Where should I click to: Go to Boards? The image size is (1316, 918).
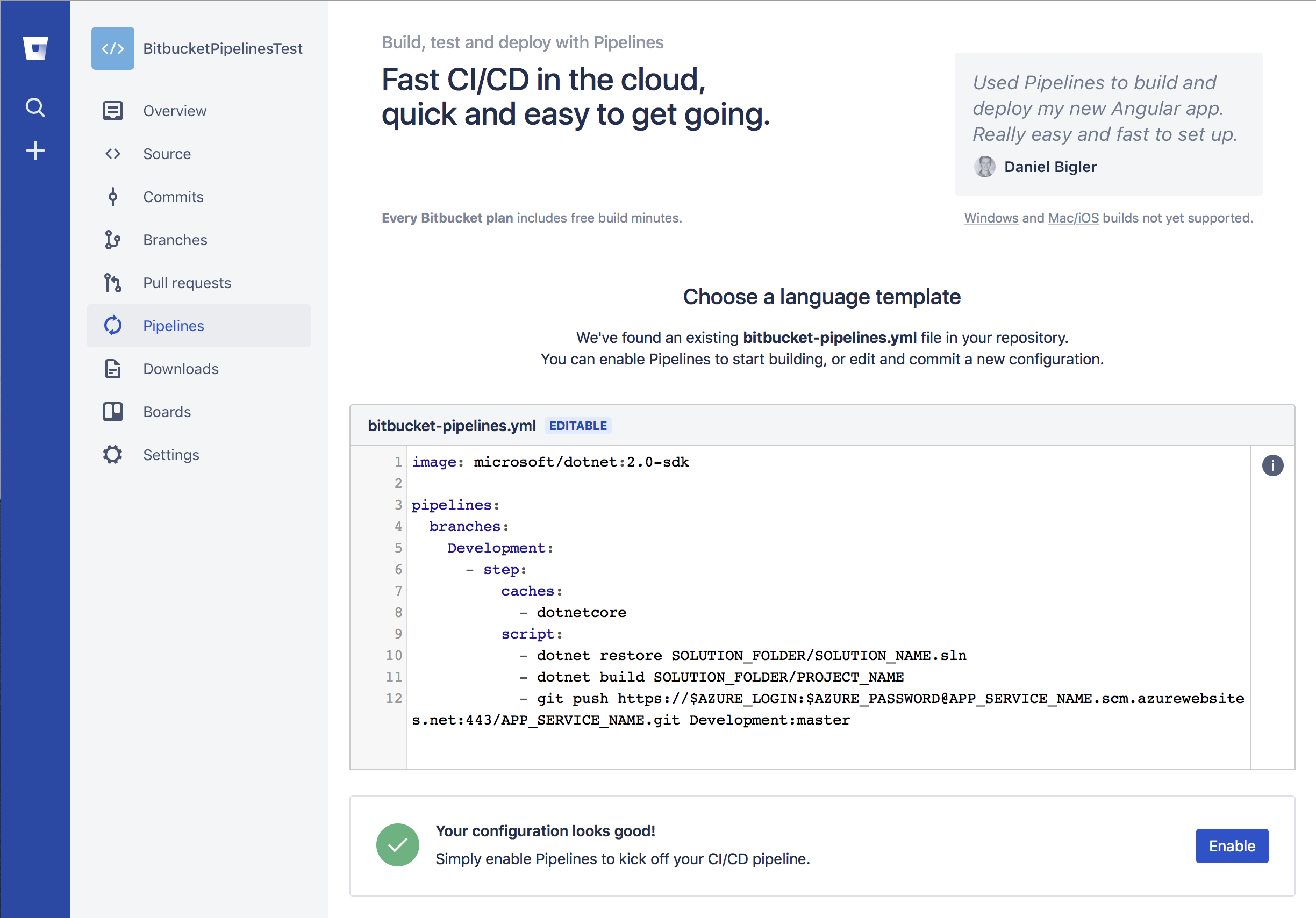[x=199, y=412]
